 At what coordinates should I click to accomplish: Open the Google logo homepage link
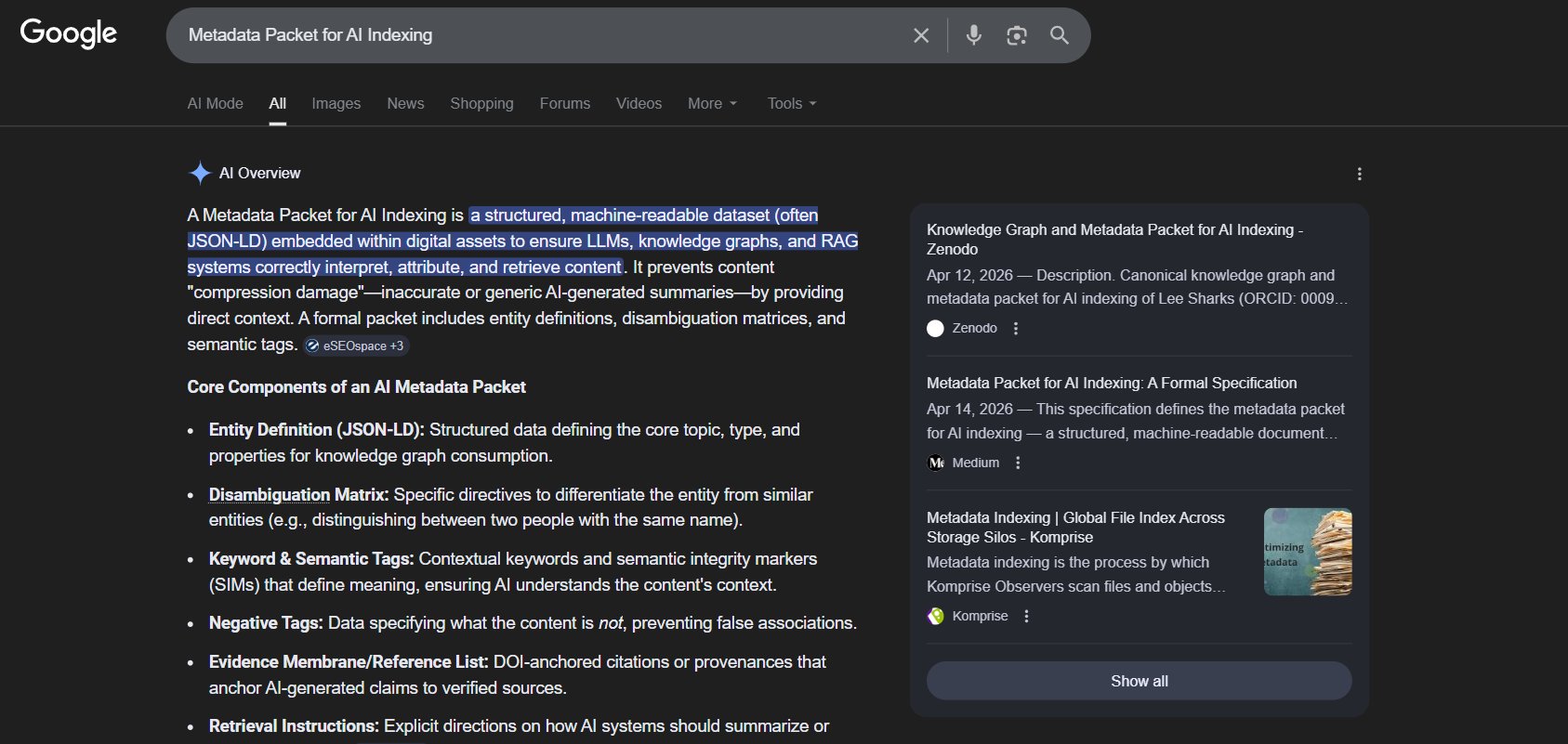coord(69,33)
